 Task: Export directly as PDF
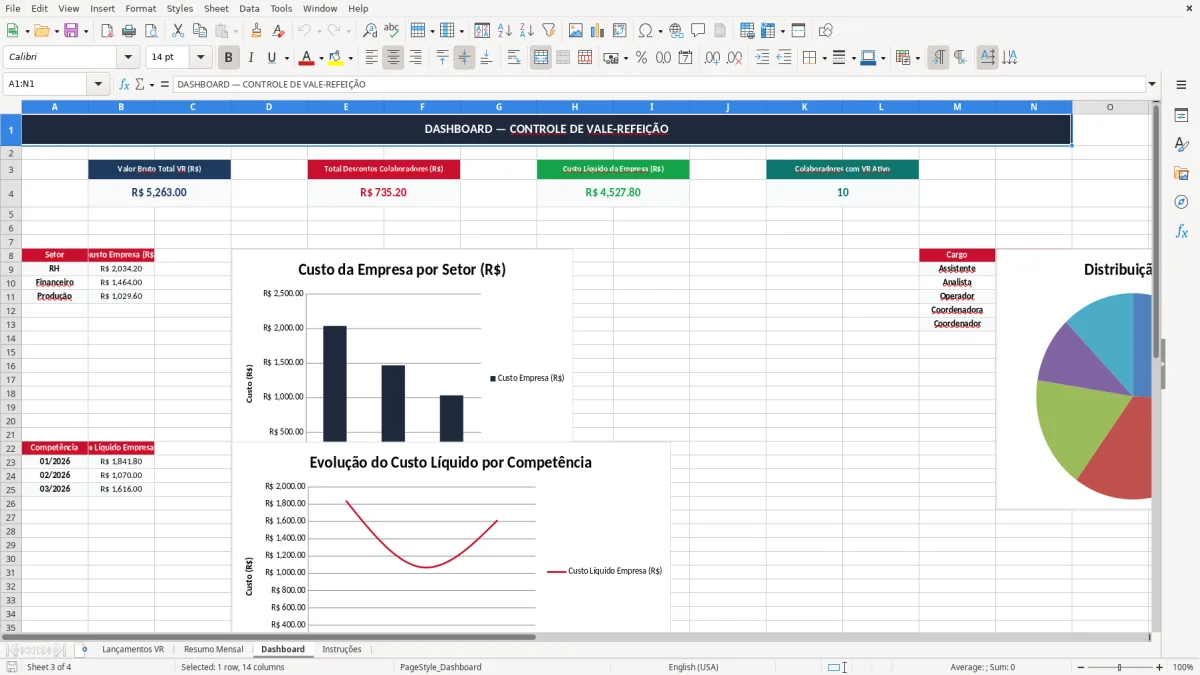pos(107,31)
